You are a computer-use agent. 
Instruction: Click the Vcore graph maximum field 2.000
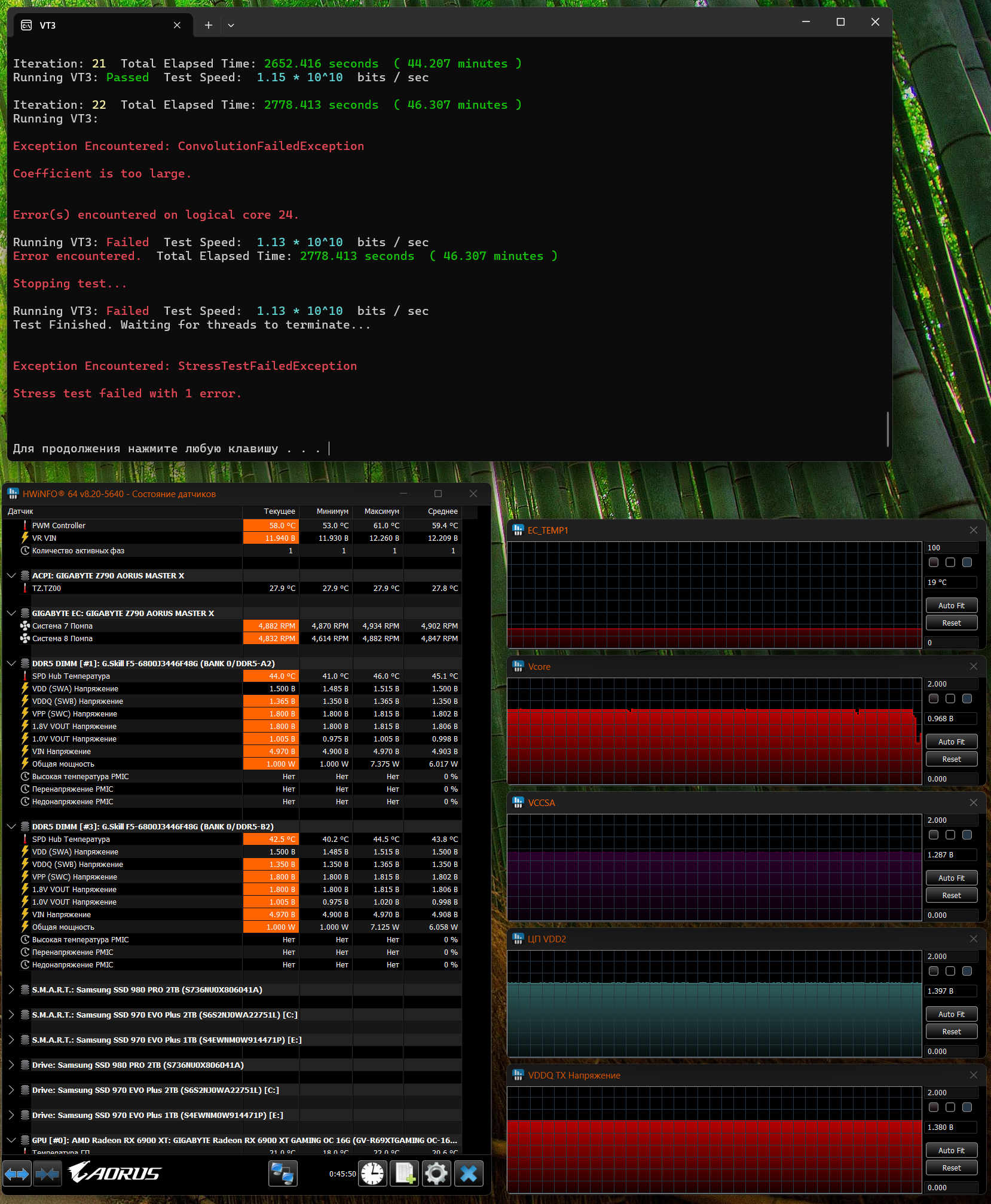click(x=951, y=684)
